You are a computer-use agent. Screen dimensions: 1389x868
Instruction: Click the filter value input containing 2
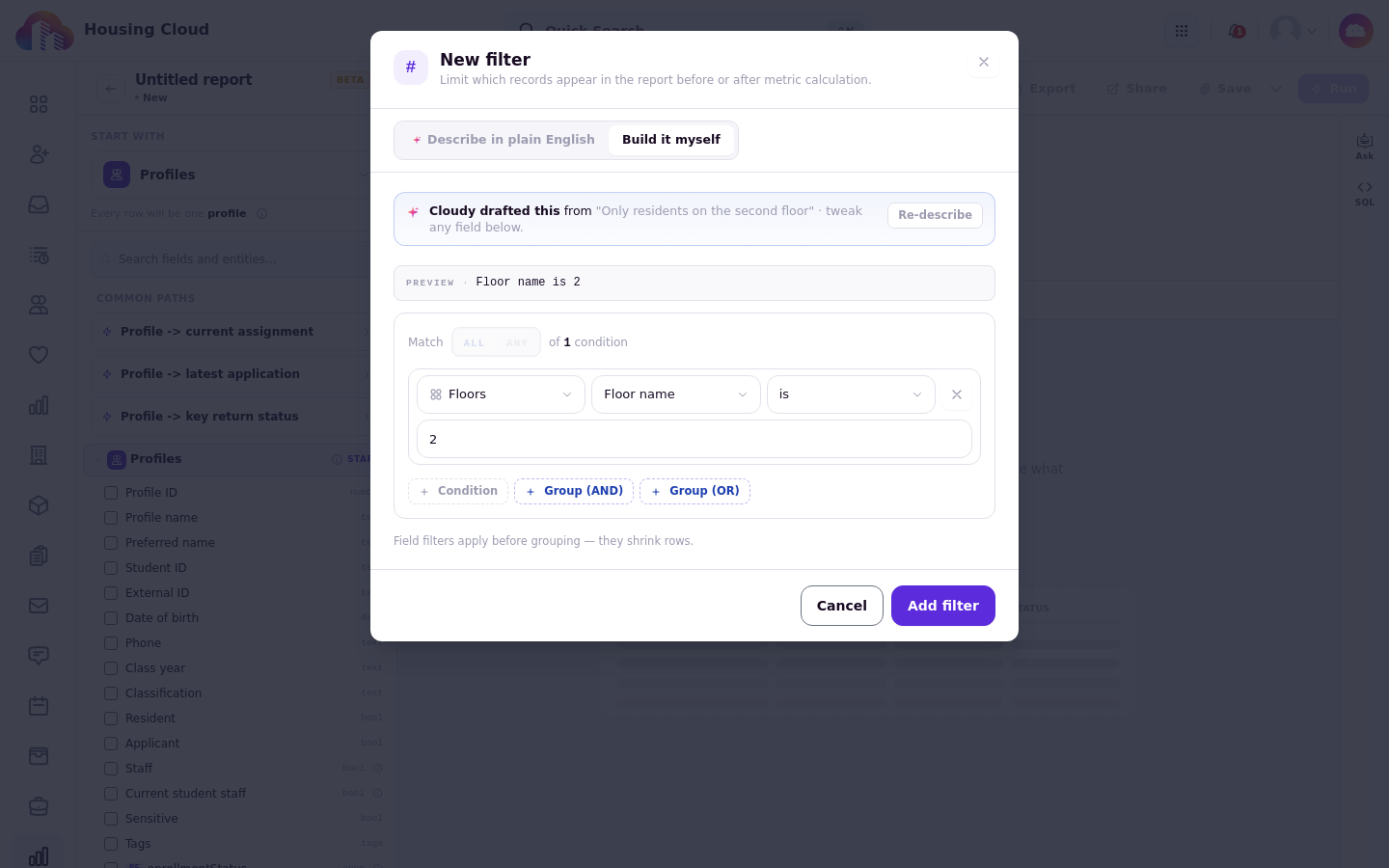tap(694, 439)
